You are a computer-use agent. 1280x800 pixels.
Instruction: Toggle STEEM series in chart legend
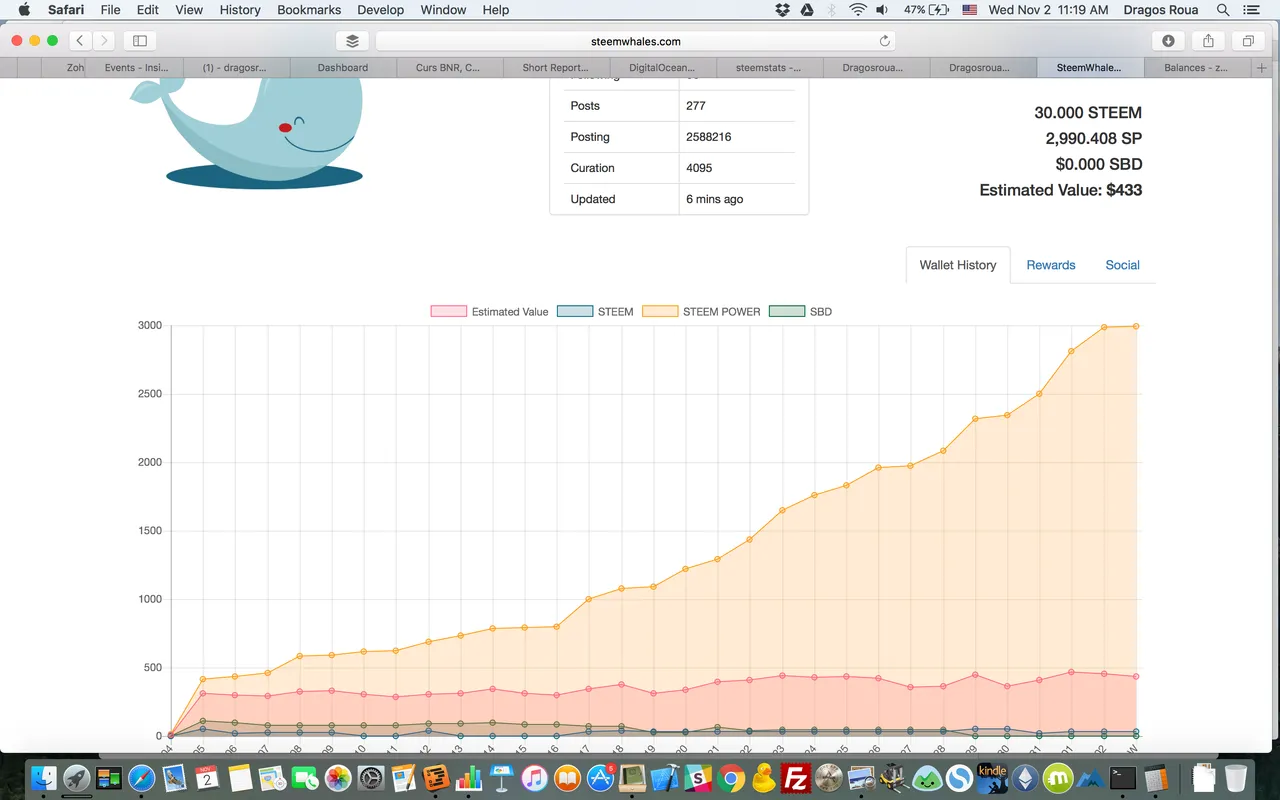click(x=595, y=312)
